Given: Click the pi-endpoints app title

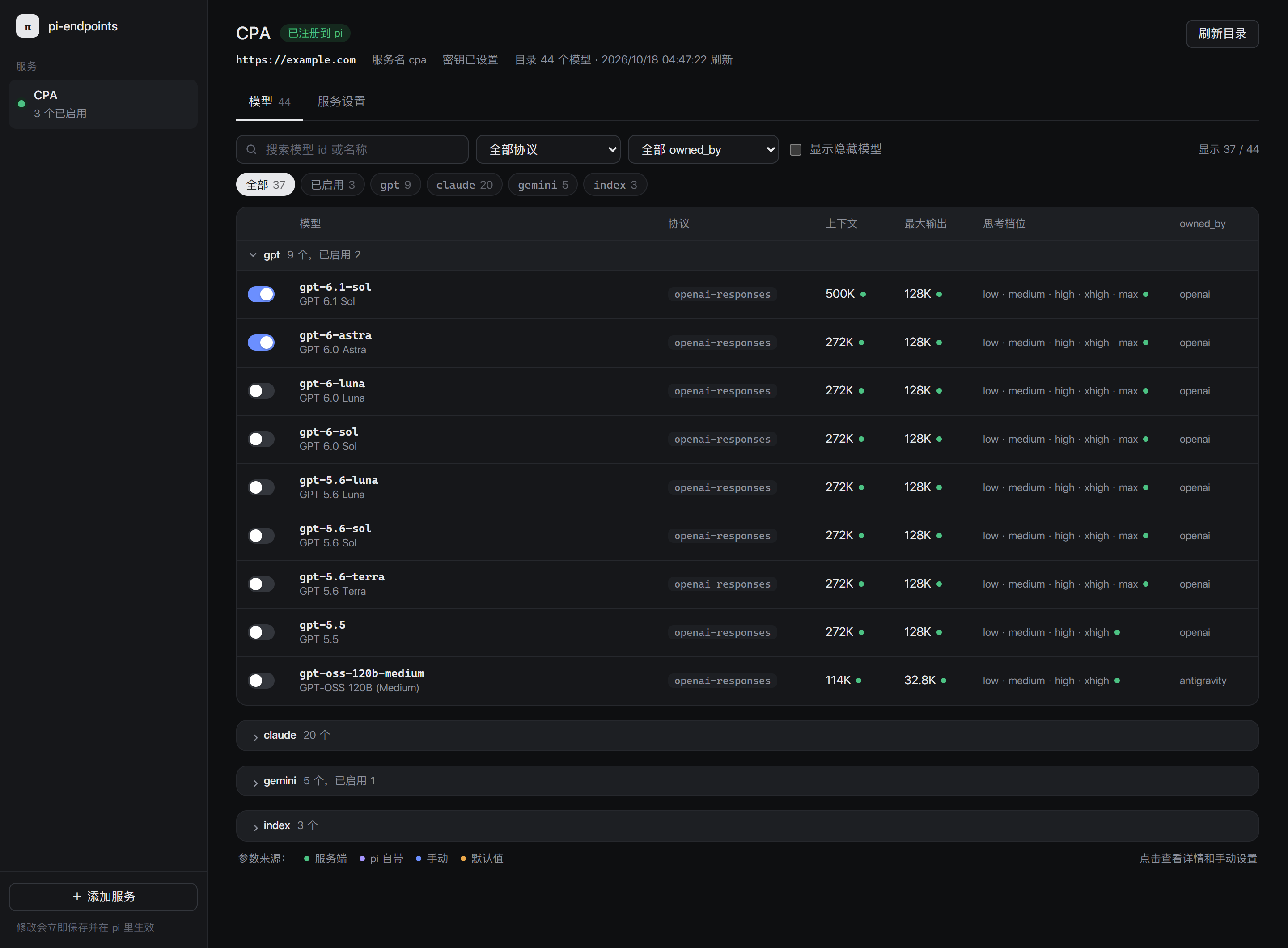Looking at the screenshot, I should point(83,26).
